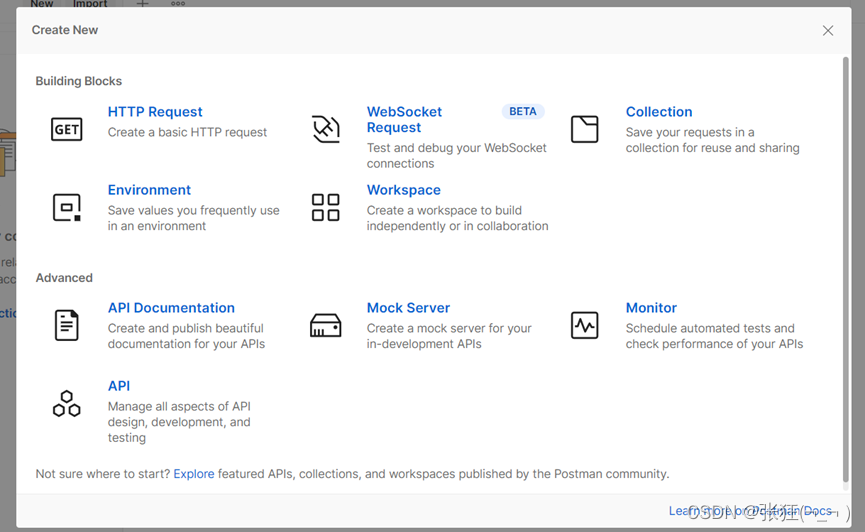This screenshot has height=532, width=865.
Task: Click the Environment icon
Action: (x=67, y=208)
